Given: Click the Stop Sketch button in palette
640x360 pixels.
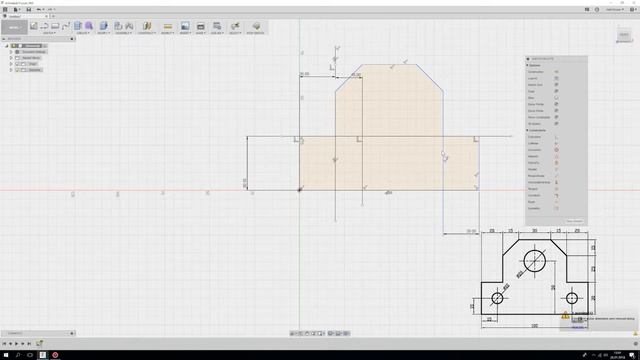Looking at the screenshot, I should click(x=574, y=221).
